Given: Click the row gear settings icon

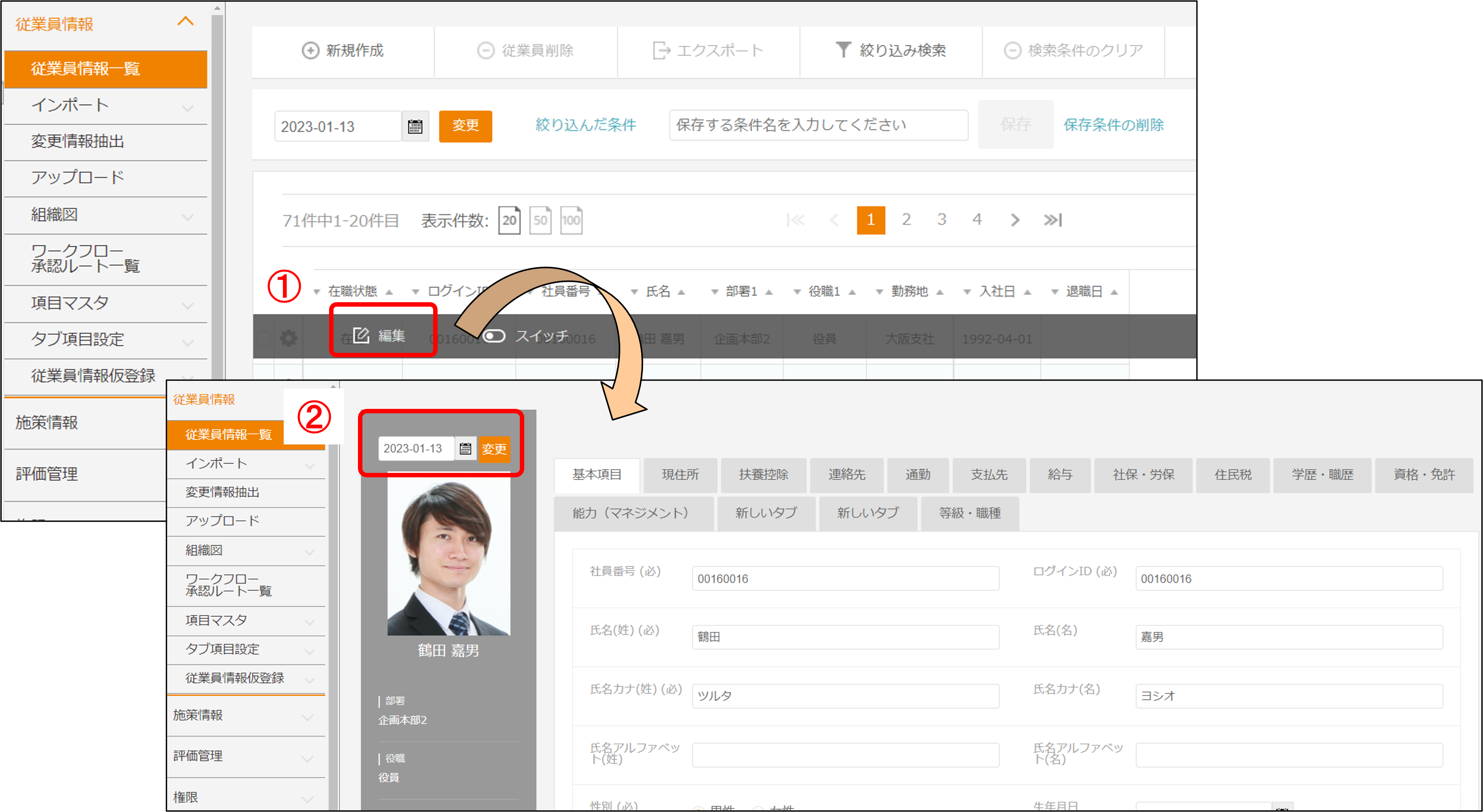Looking at the screenshot, I should (289, 338).
